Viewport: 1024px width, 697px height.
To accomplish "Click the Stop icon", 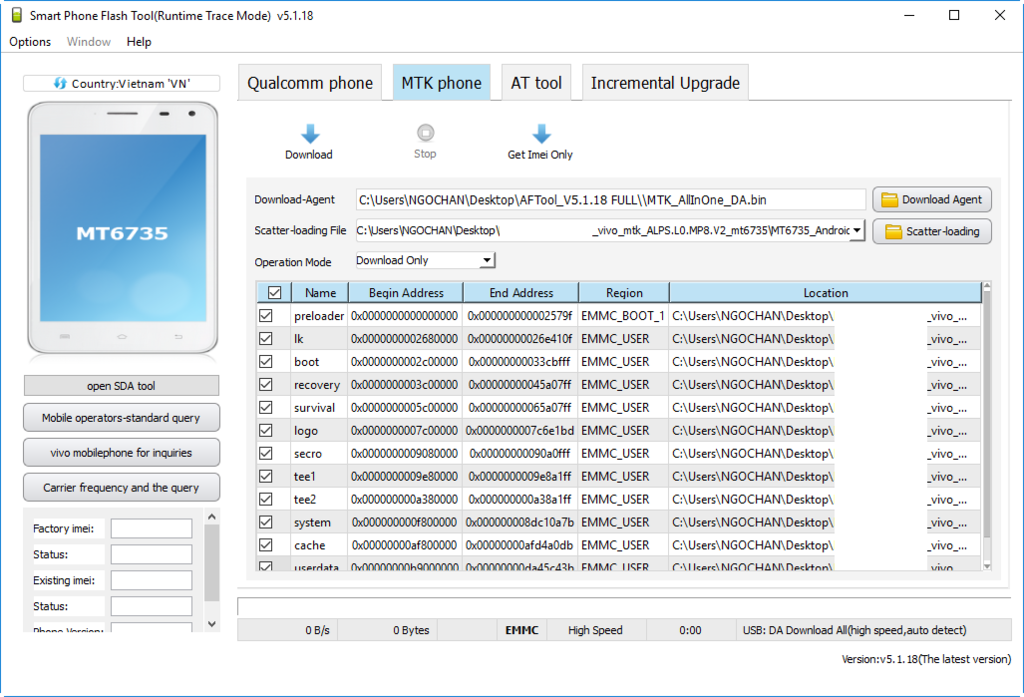I will [x=425, y=133].
